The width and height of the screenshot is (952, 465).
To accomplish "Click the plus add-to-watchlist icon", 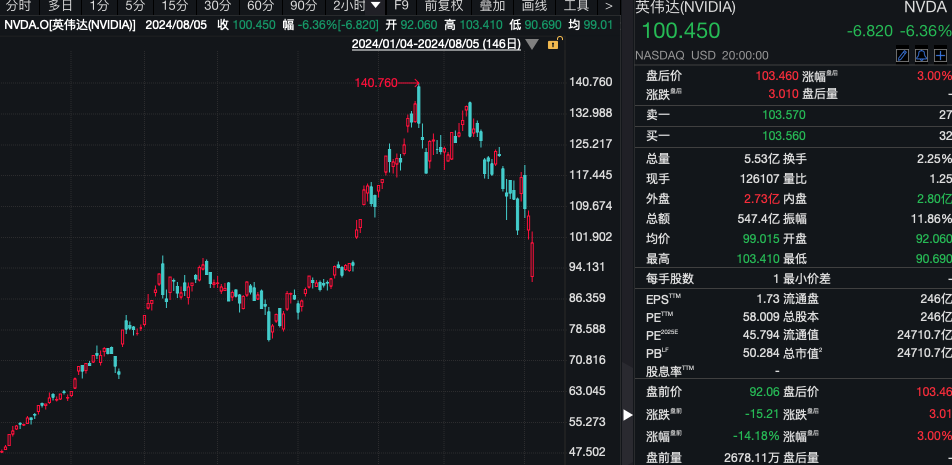I will [x=941, y=55].
